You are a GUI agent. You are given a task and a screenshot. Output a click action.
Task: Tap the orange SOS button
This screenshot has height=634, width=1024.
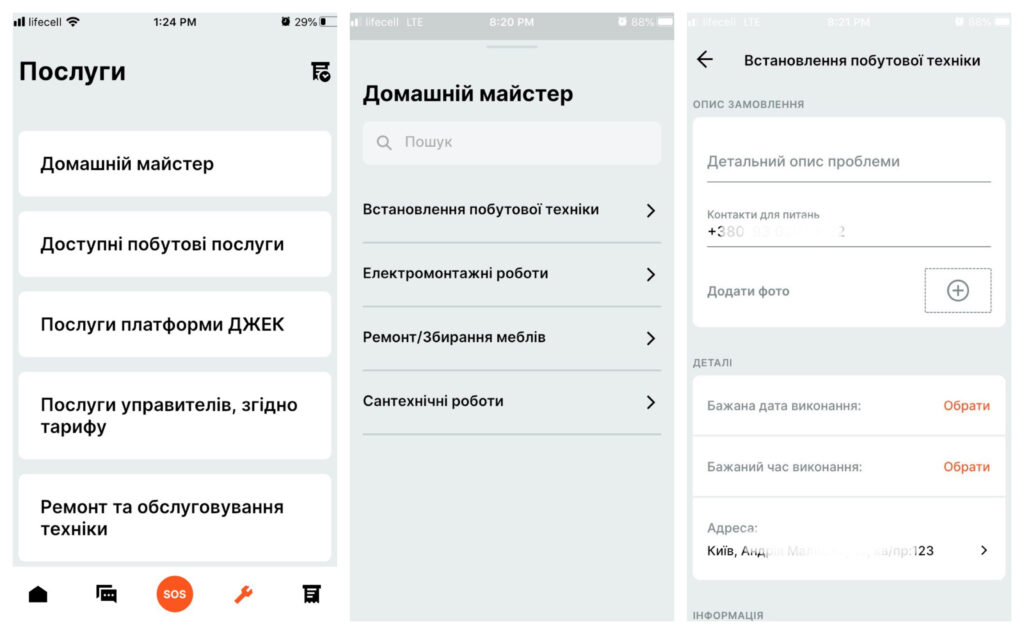pos(174,594)
